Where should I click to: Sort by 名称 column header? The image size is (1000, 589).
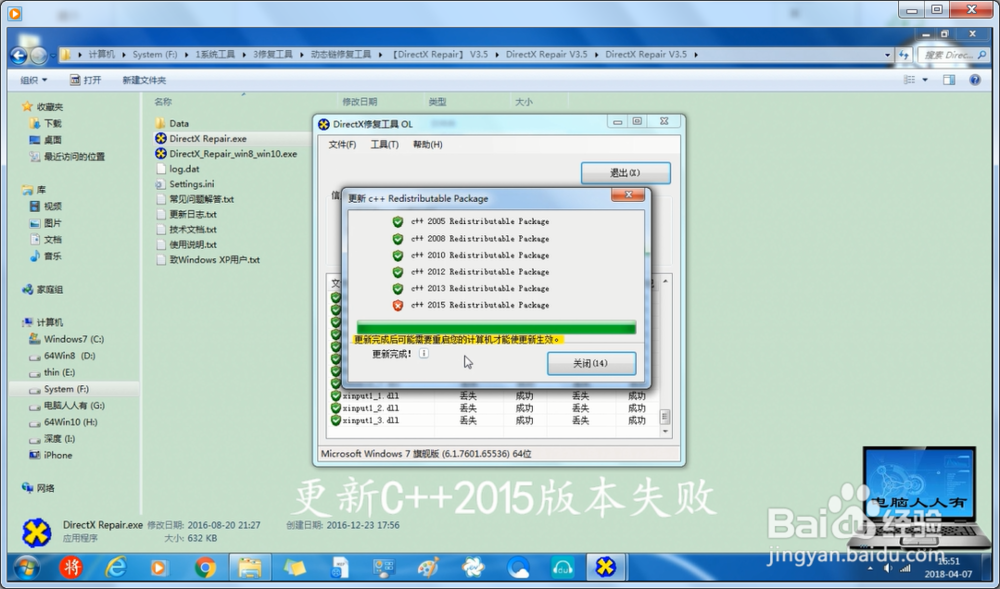[x=163, y=102]
